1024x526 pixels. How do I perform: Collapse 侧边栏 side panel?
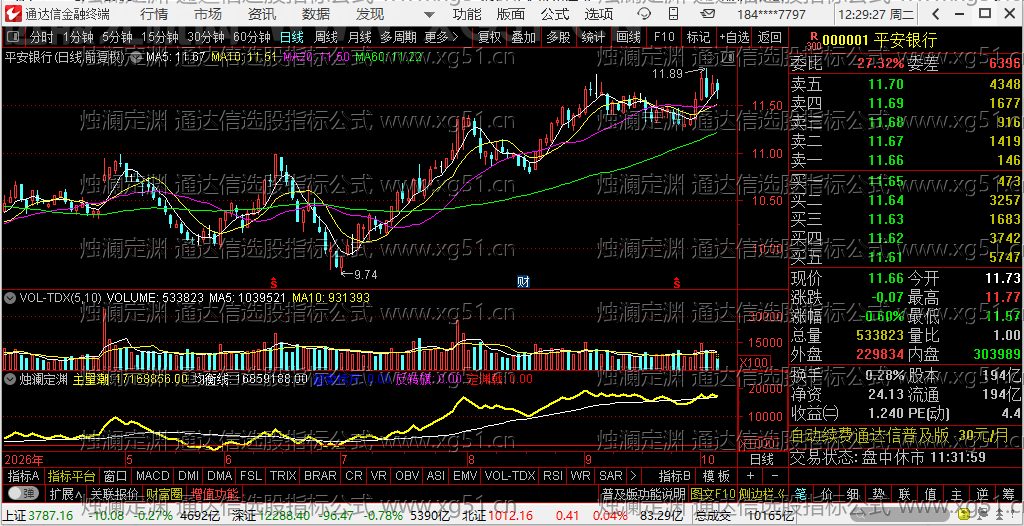click(764, 493)
